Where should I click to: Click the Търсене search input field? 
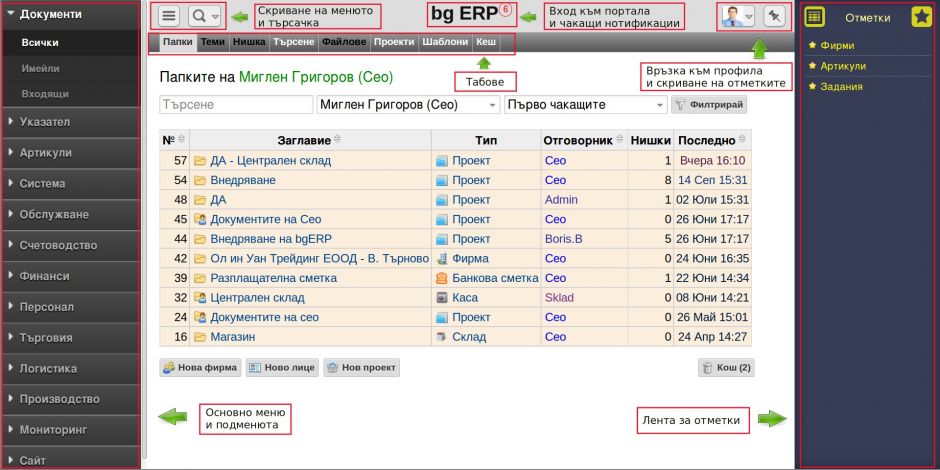236,105
